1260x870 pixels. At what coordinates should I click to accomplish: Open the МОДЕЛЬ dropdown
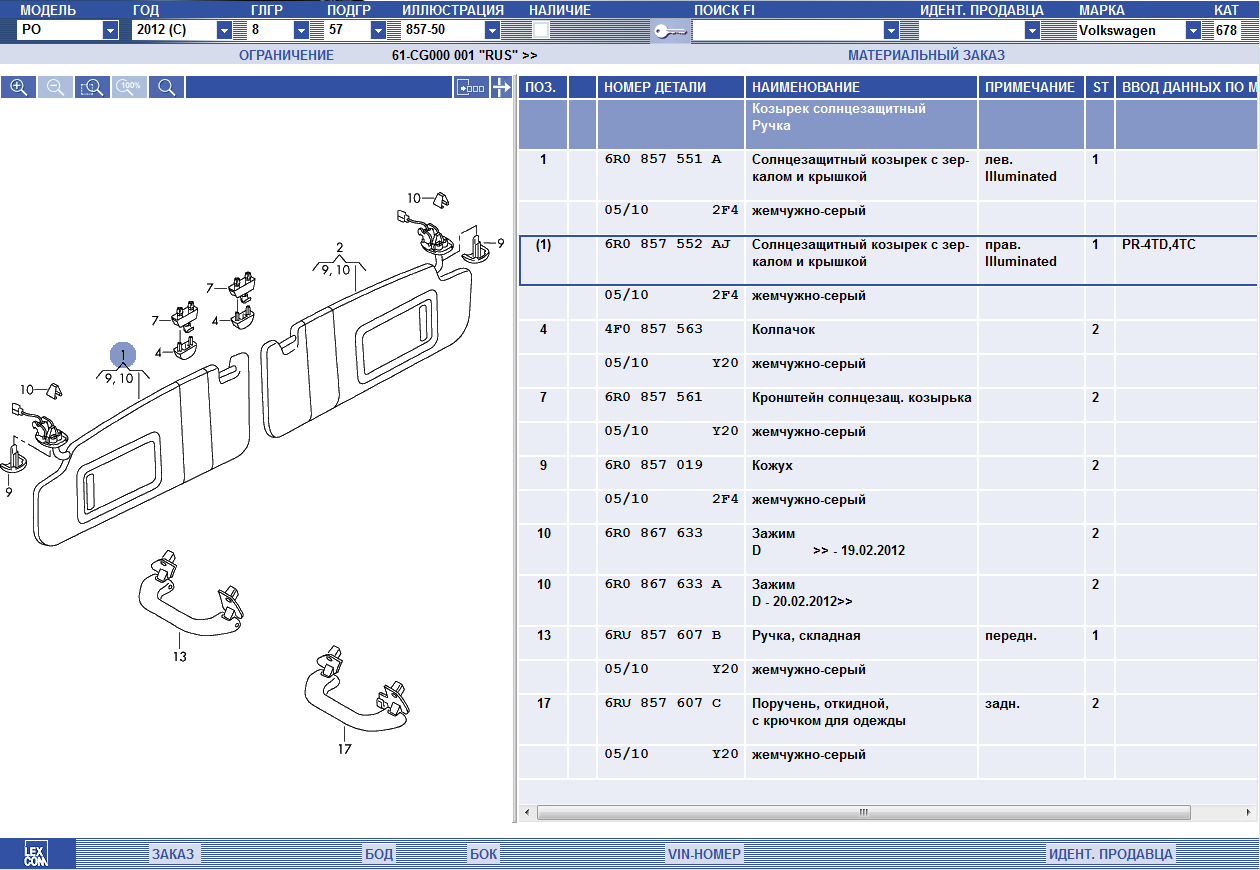coord(110,31)
